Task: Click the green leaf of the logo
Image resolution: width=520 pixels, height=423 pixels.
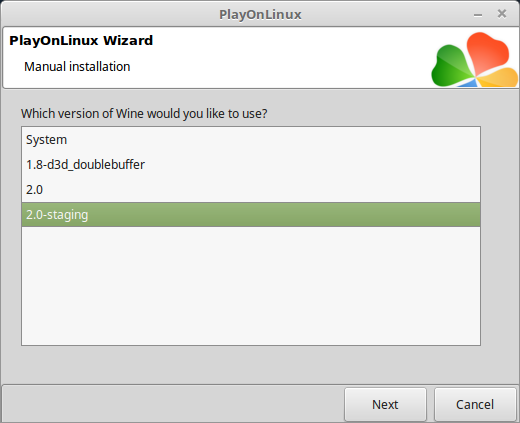Action: 452,67
